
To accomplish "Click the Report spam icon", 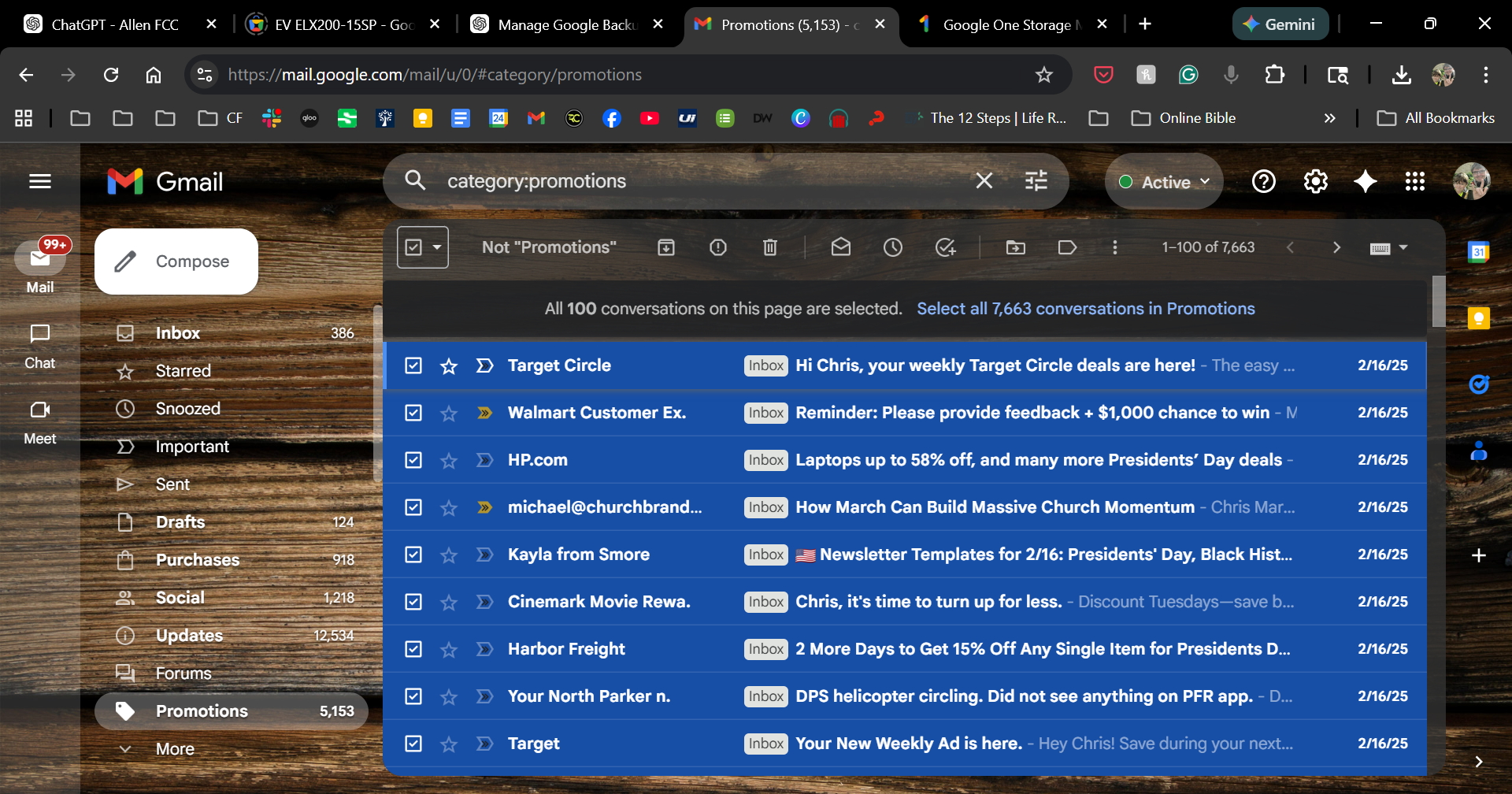I will pos(717,247).
